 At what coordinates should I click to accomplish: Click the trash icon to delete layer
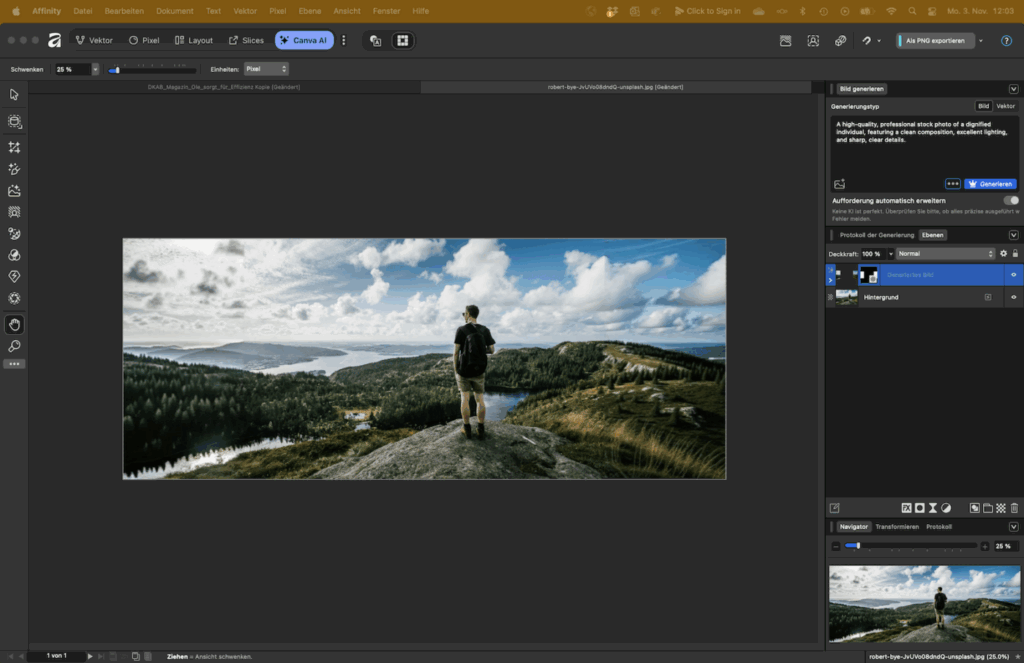coord(1014,508)
